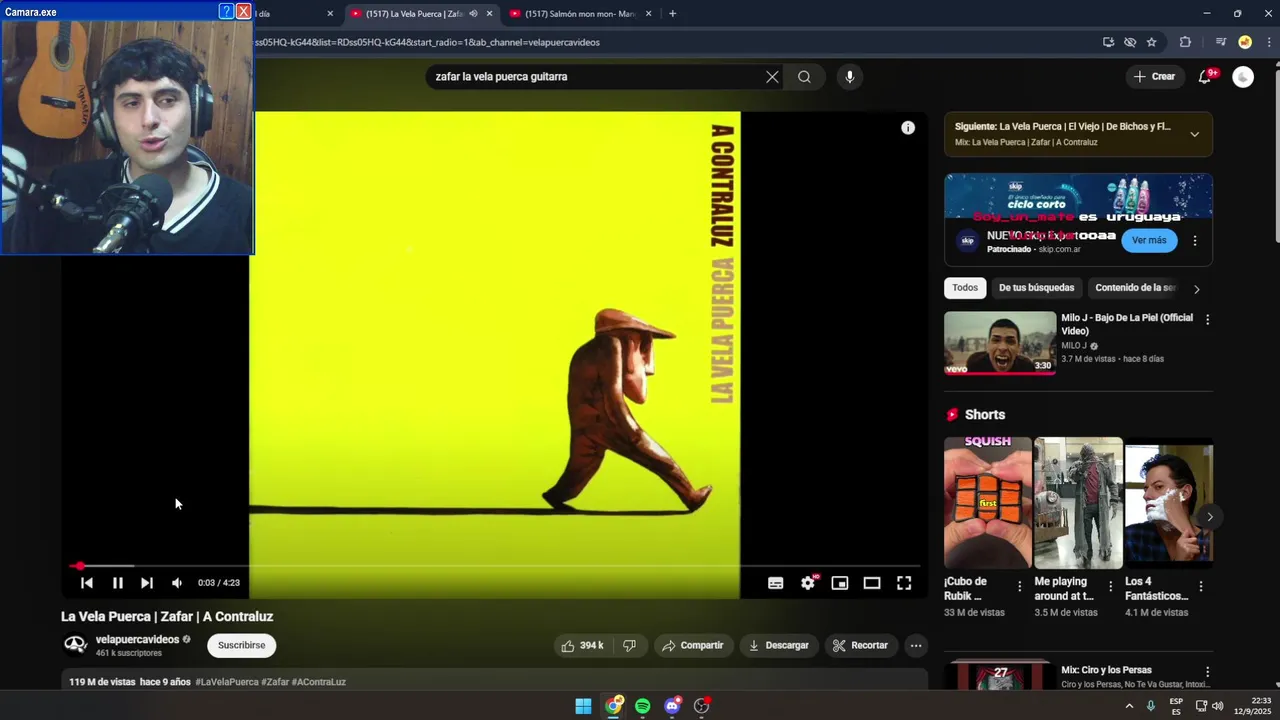Viewport: 1280px width, 720px height.
Task: Go to the previous video in player
Action: pos(87,583)
